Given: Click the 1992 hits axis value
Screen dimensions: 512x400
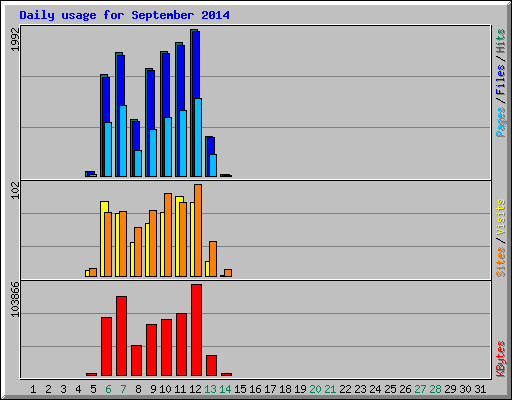Looking at the screenshot, I should coord(15,39).
